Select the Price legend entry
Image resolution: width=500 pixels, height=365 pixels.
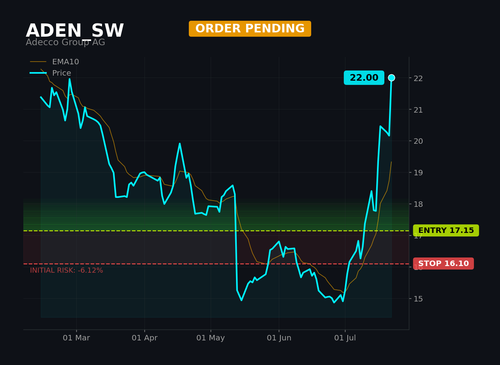pyautogui.click(x=51, y=73)
